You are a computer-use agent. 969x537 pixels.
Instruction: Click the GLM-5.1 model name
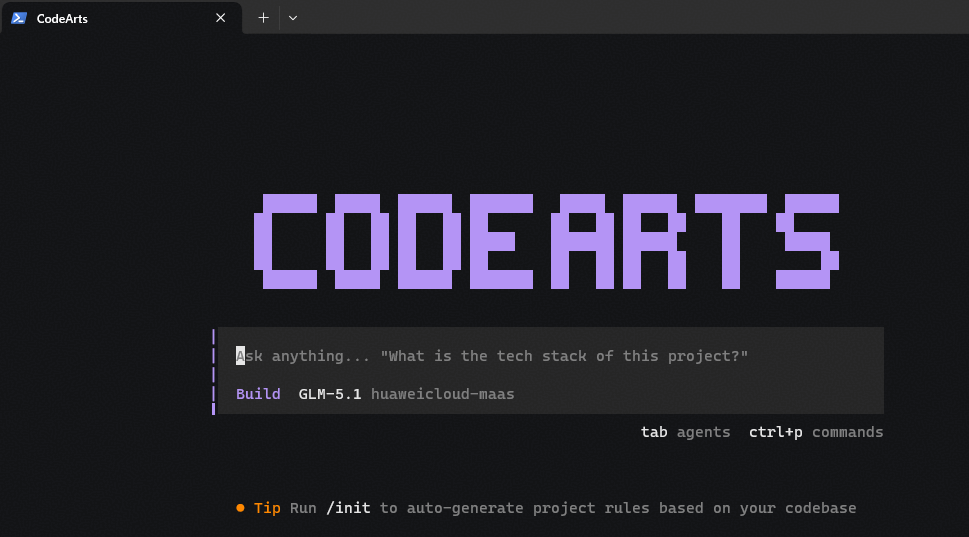click(x=330, y=394)
